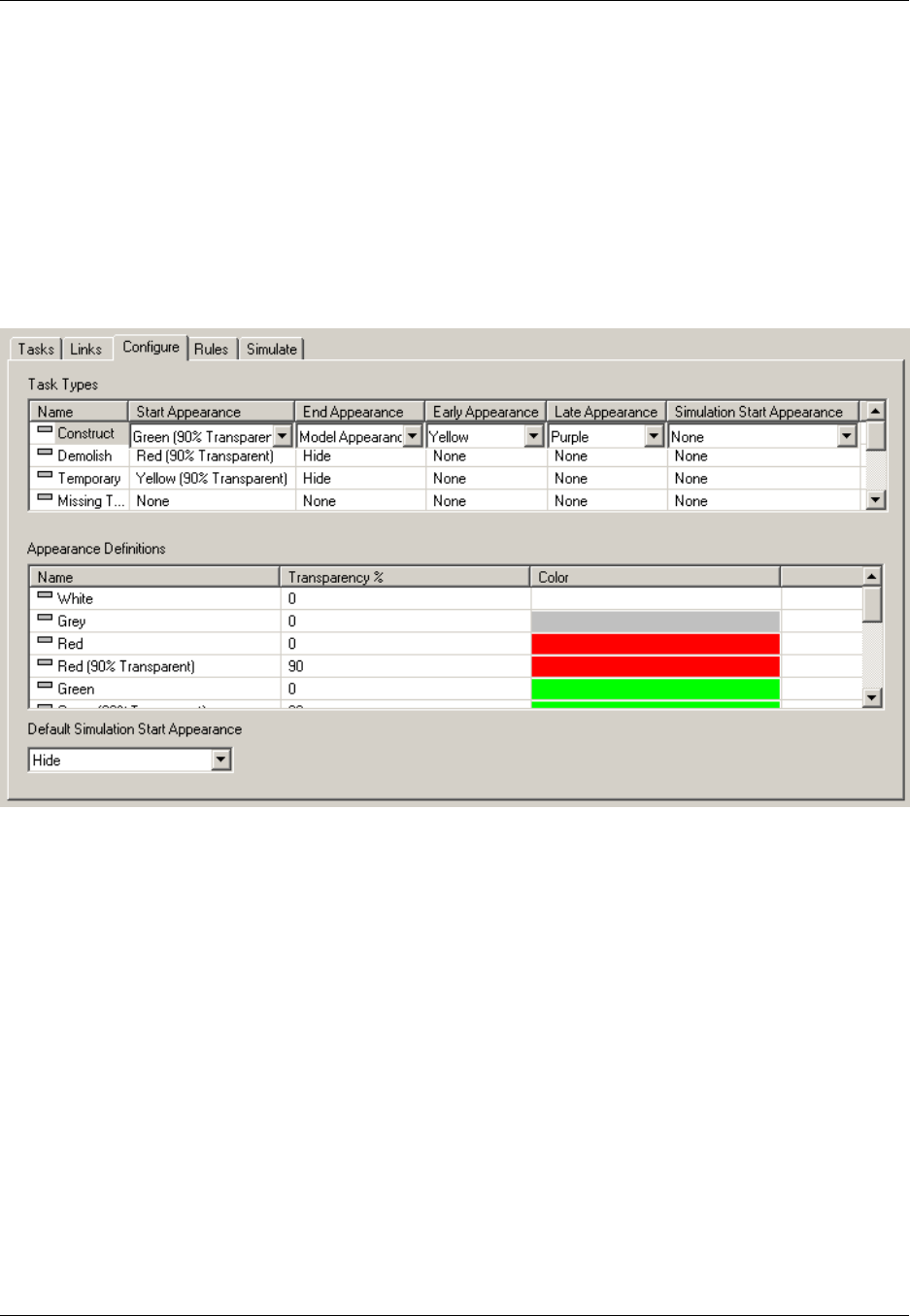Select the Temporary task type name

coord(88,478)
